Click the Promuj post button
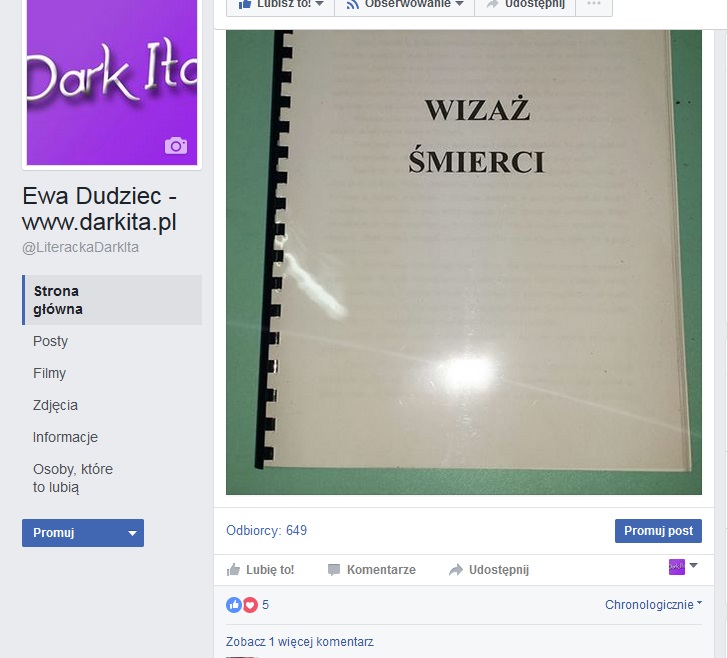Viewport: 727px width, 658px height. coord(658,531)
